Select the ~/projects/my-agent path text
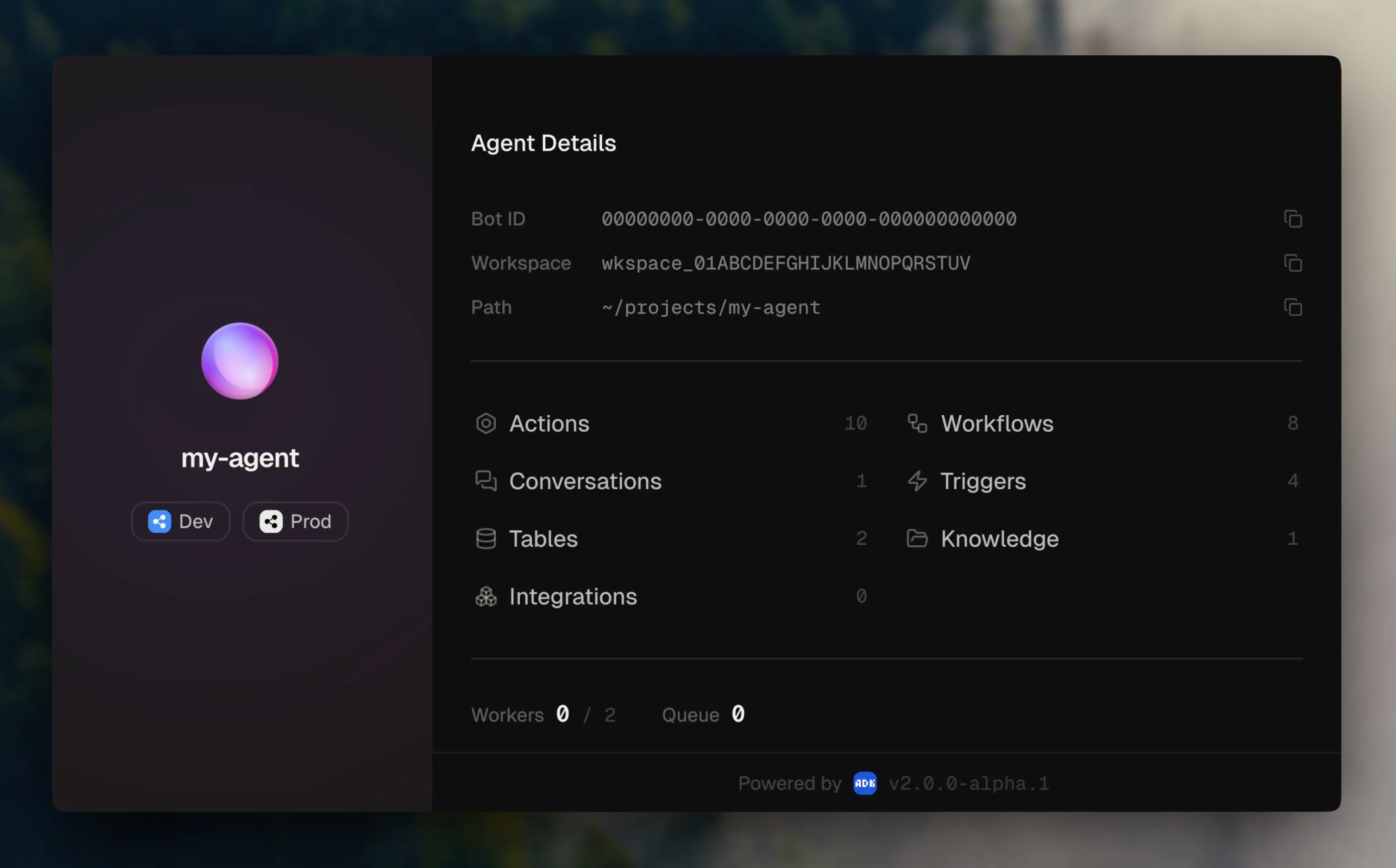Screen dimensions: 1396x868 click(x=711, y=308)
